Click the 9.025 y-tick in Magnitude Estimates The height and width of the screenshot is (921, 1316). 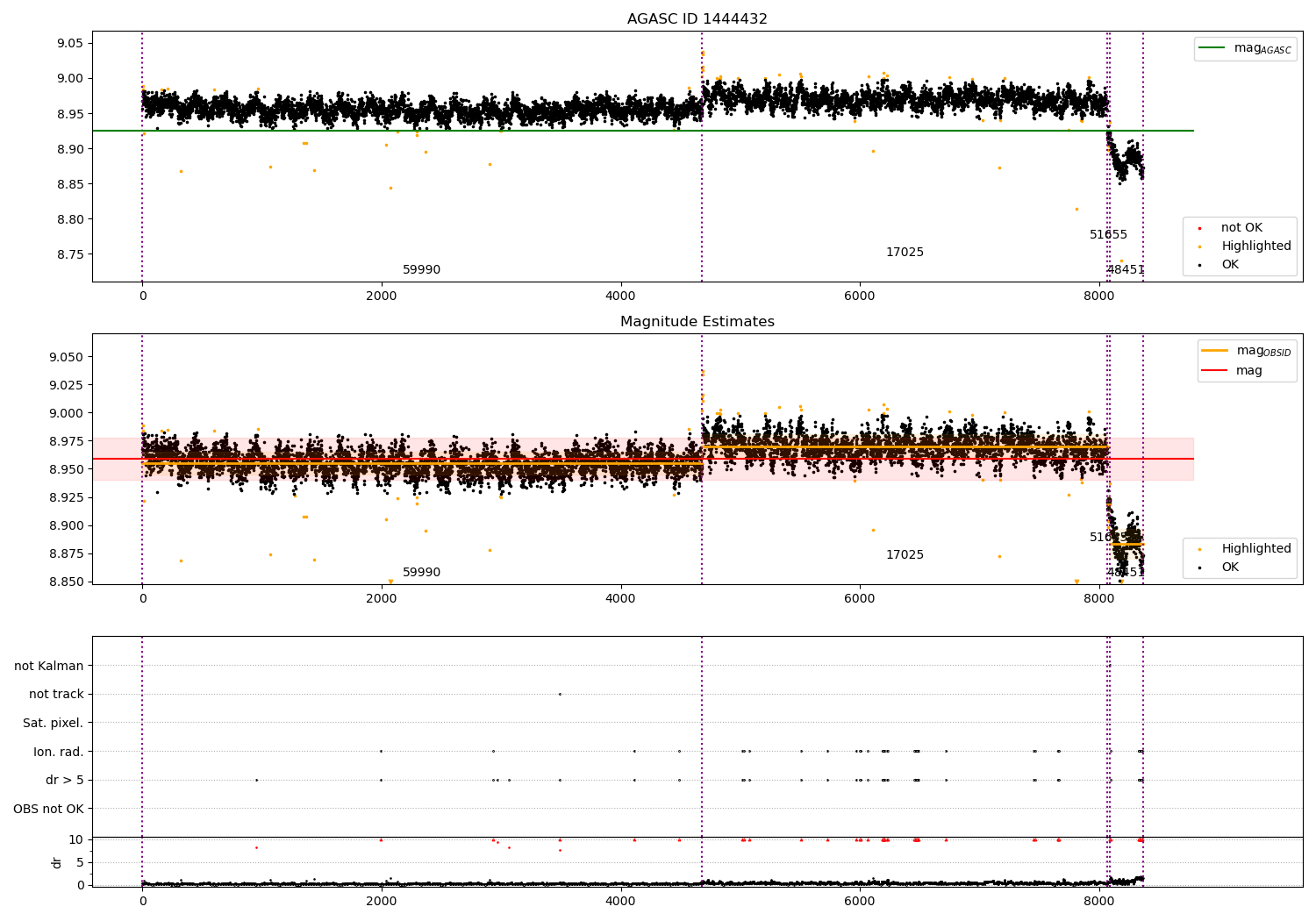click(66, 385)
